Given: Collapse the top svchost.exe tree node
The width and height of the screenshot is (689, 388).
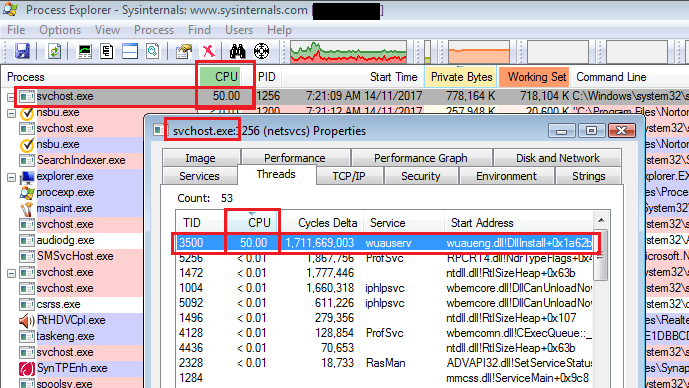Looking at the screenshot, I should tap(11, 97).
